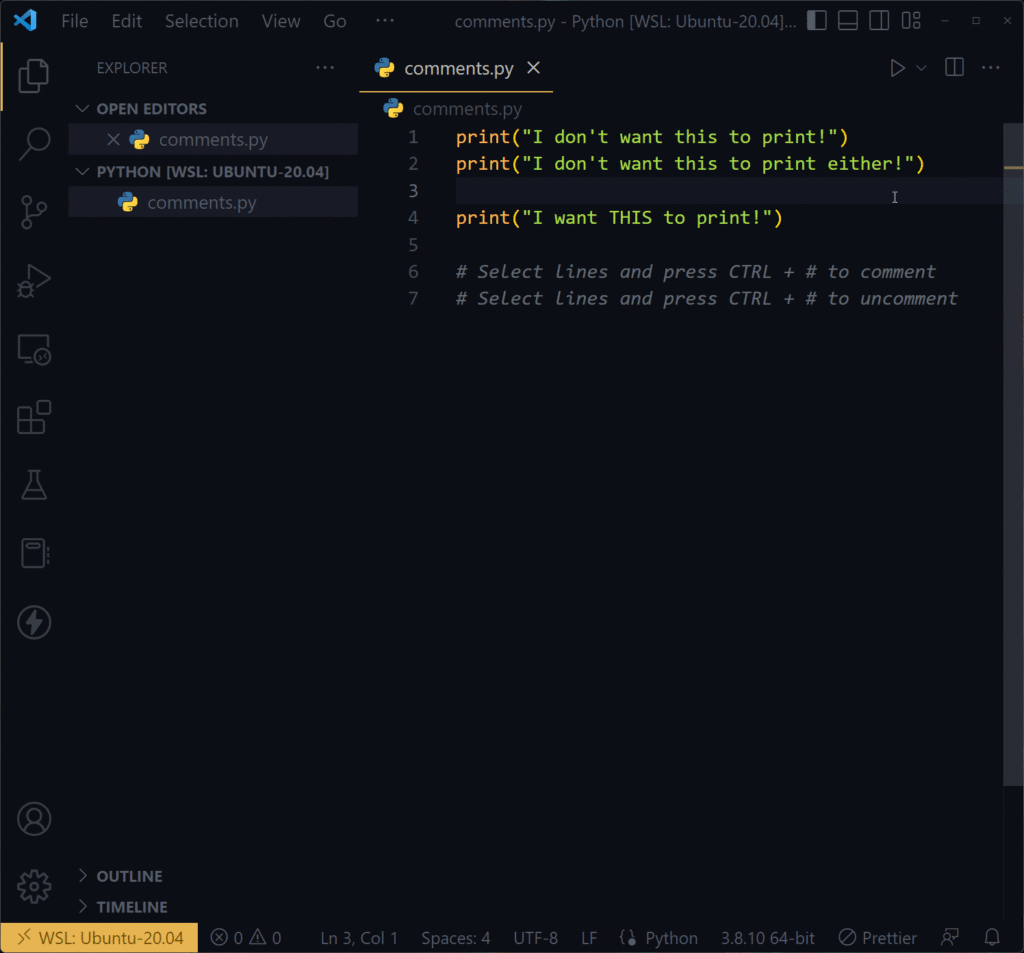Toggle the secondary side bar
Image resolution: width=1024 pixels, height=953 pixels.
point(878,20)
